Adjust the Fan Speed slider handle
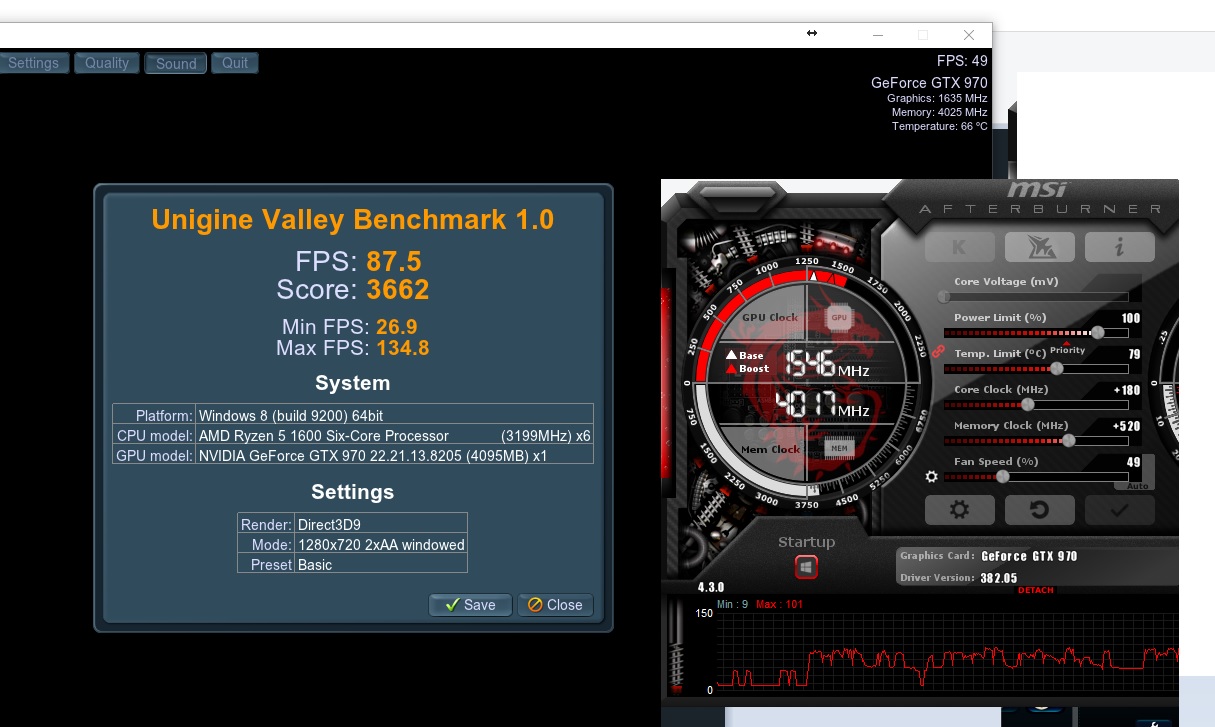Viewport: 1215px width, 727px height. pyautogui.click(x=1002, y=477)
